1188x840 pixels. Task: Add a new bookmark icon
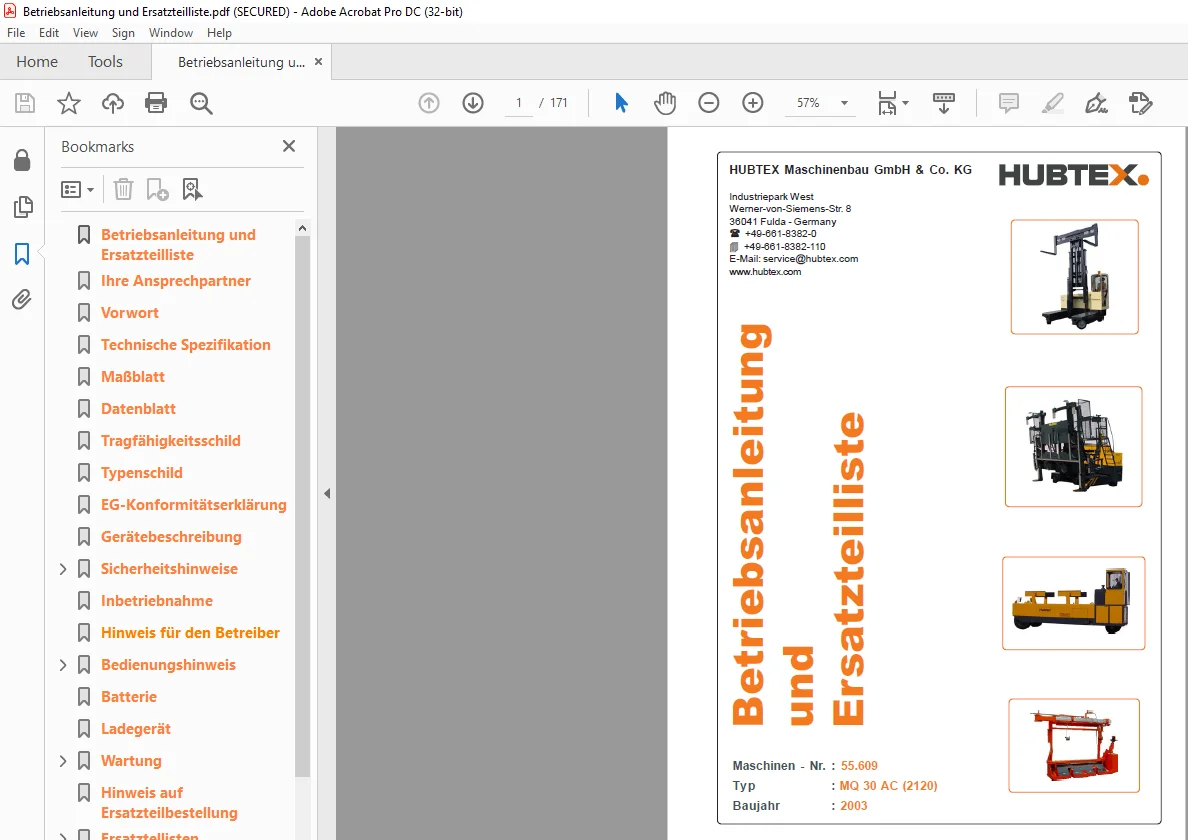[x=157, y=189]
